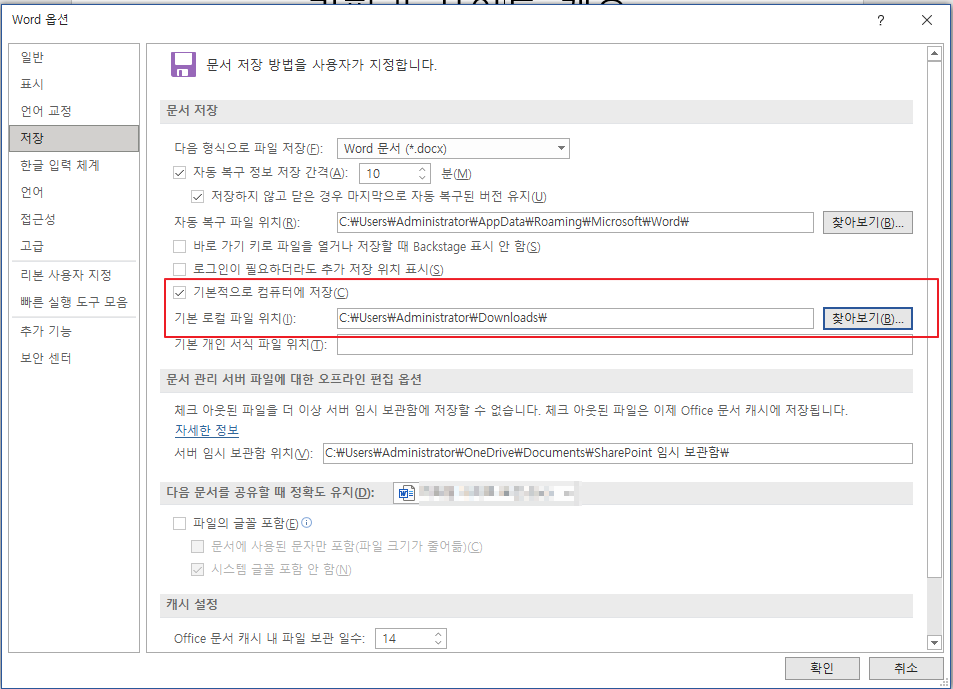
Task: Click the default personal templates location field
Action: [x=625, y=344]
